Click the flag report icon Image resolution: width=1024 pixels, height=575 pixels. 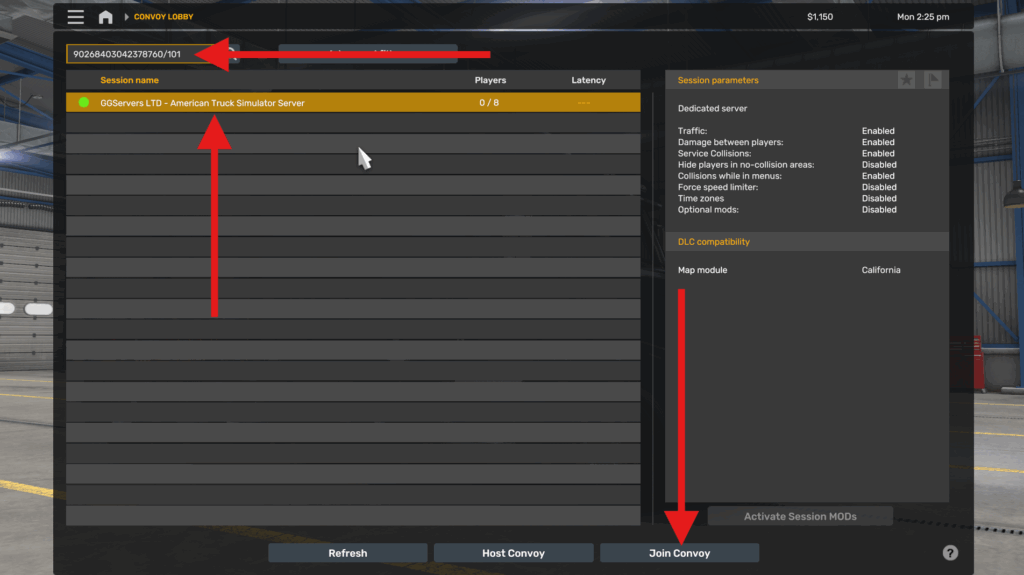[x=933, y=80]
